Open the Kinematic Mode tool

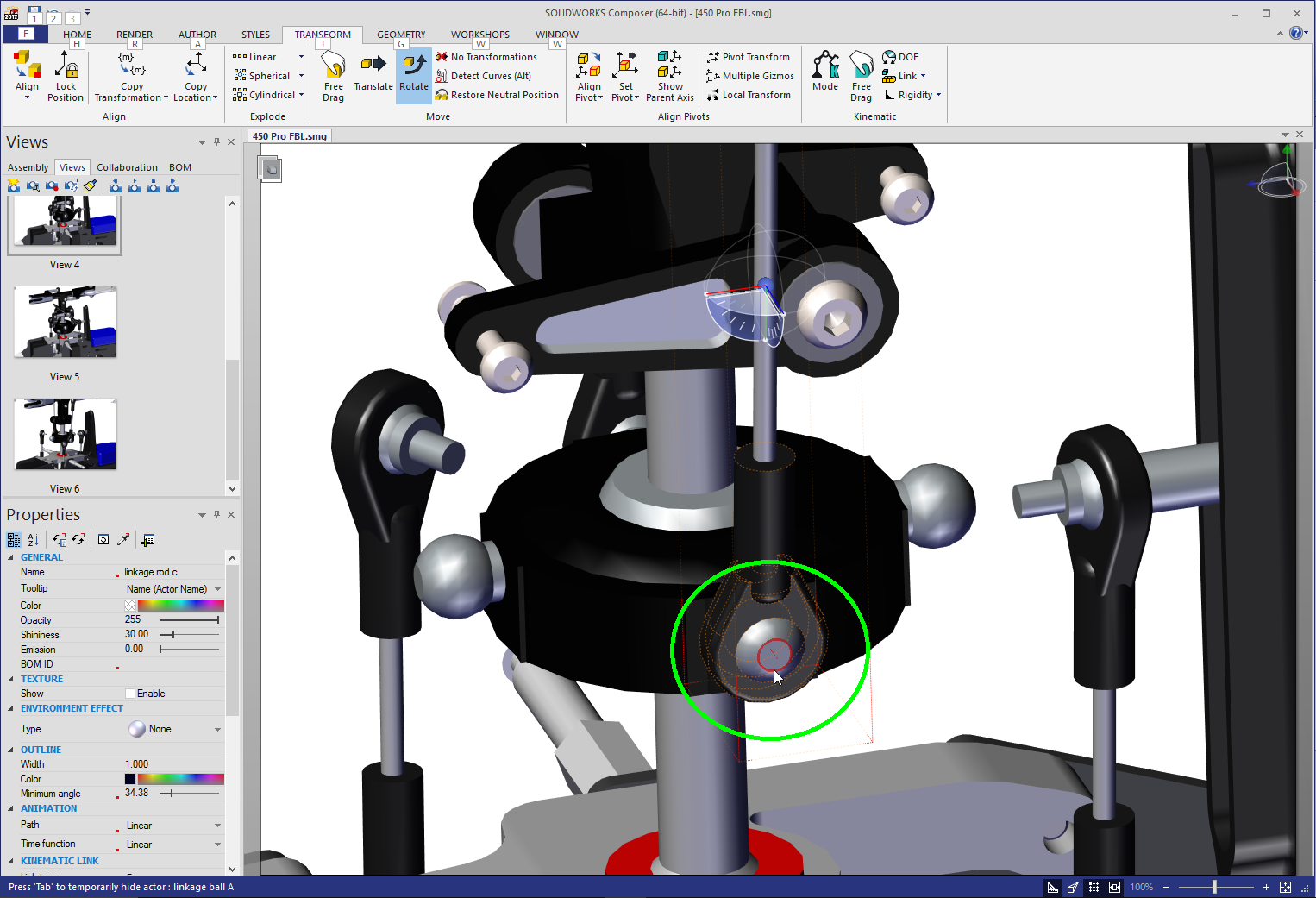[825, 72]
